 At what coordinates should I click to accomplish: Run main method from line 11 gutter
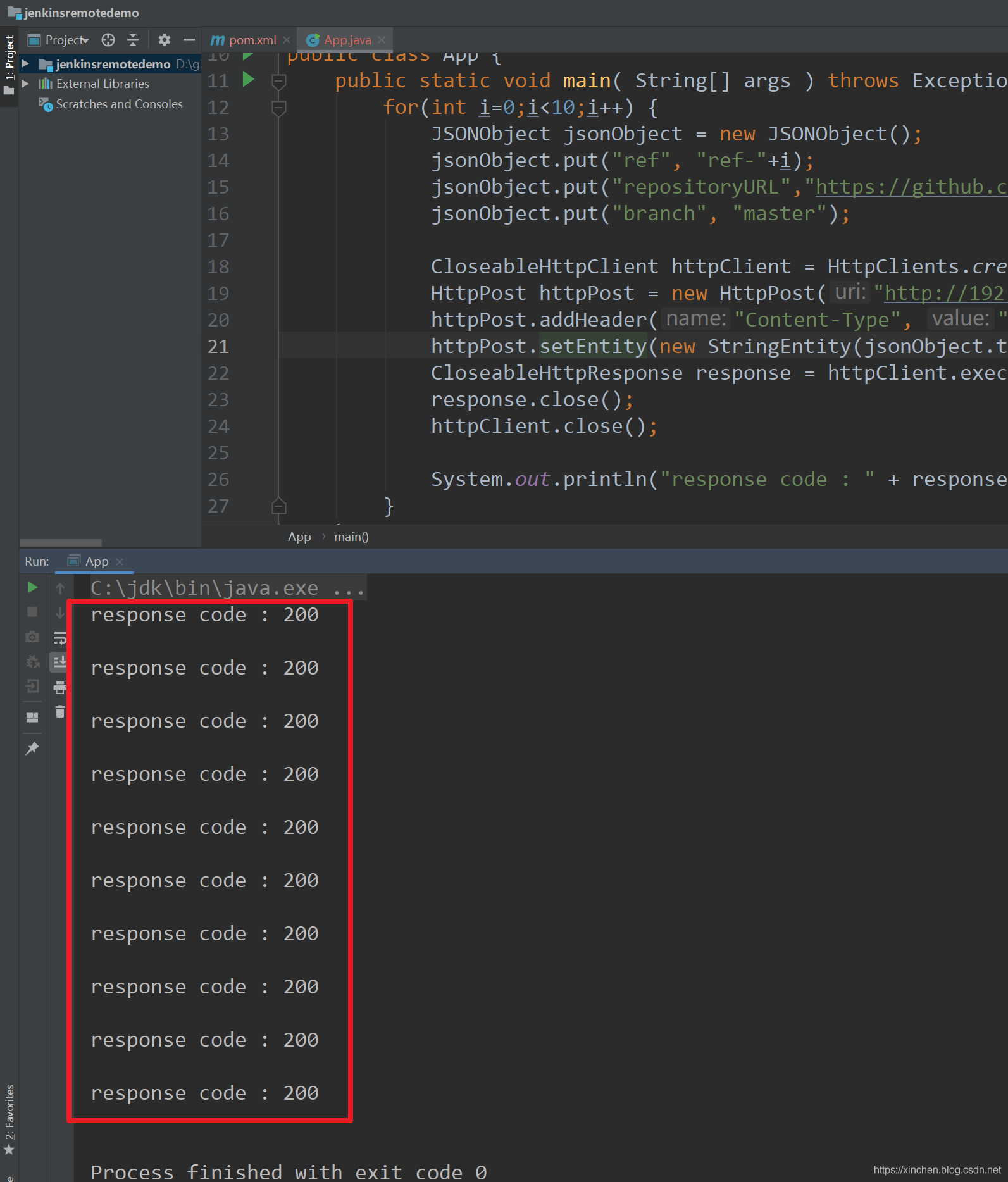click(249, 80)
